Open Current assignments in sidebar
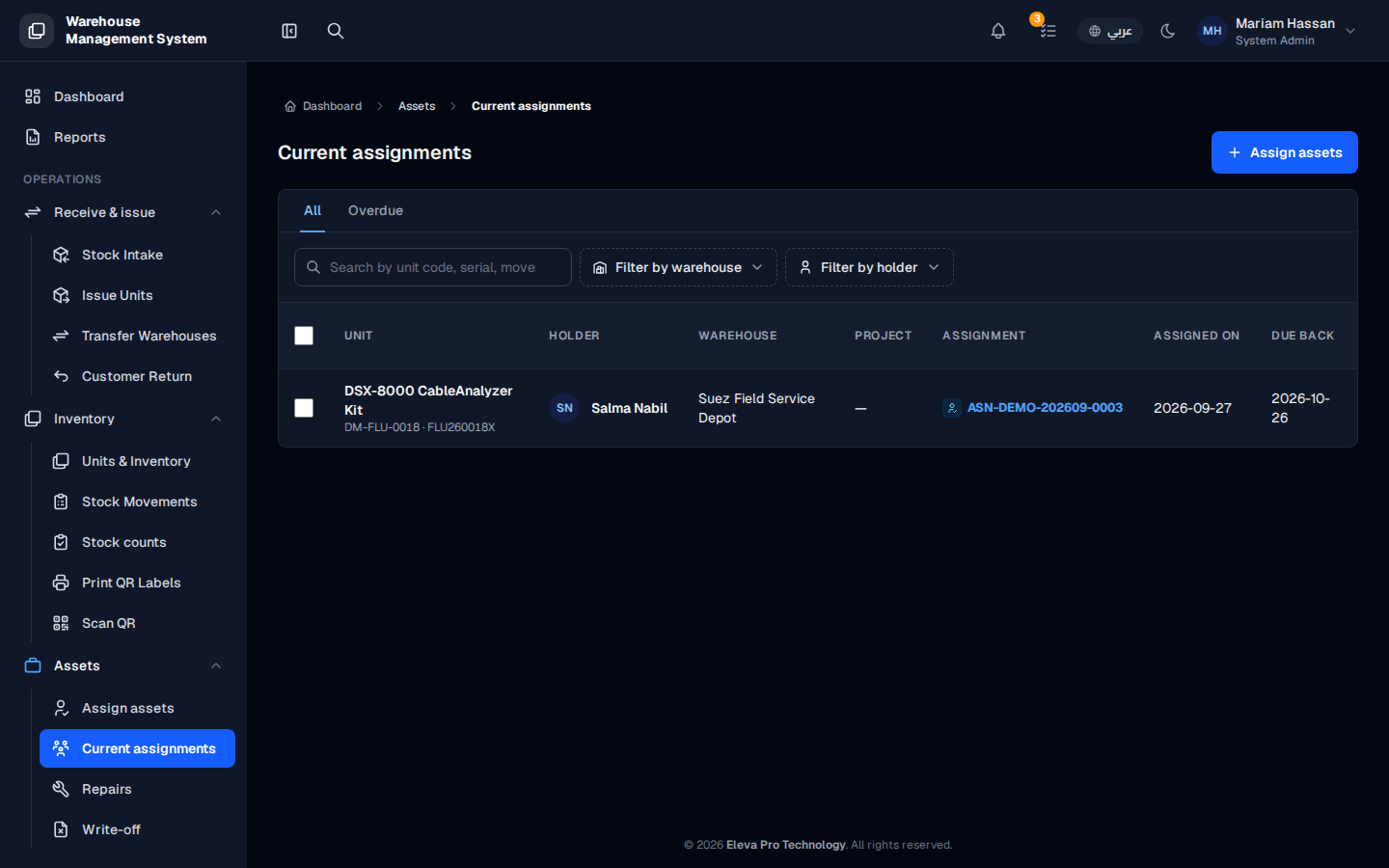Viewport: 1389px width, 868px height. (137, 748)
